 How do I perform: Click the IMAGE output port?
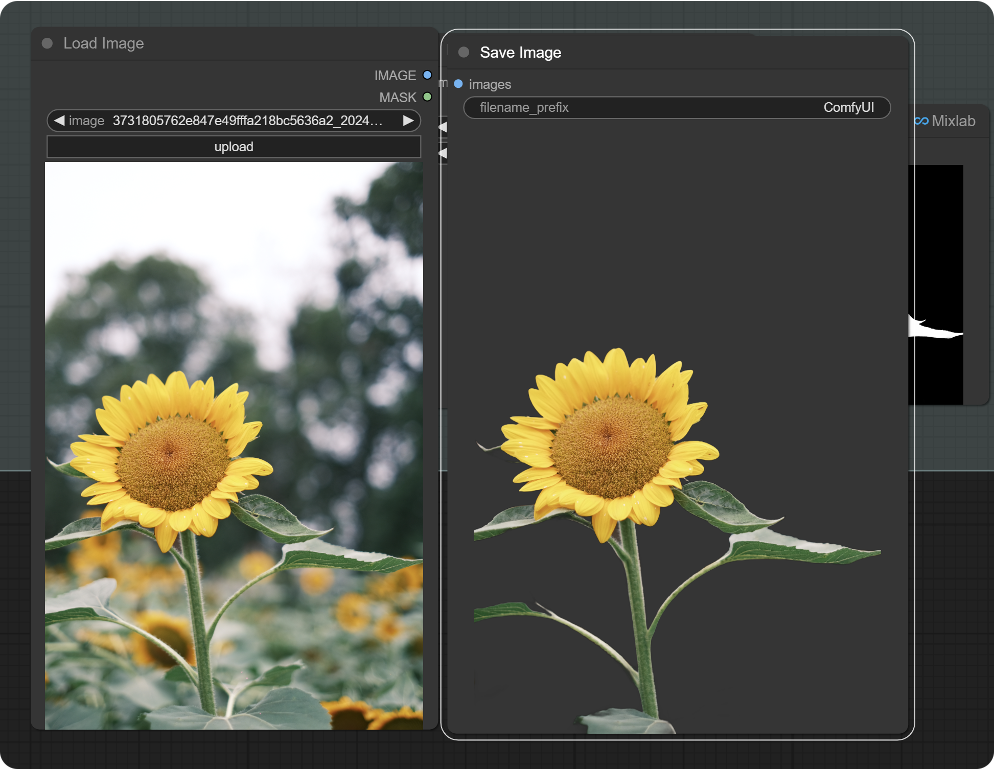[427, 76]
